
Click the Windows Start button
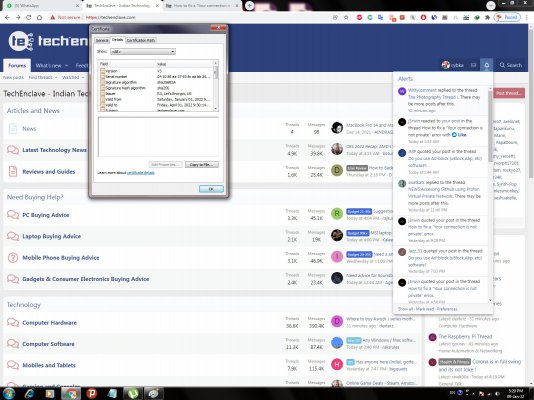point(8,394)
